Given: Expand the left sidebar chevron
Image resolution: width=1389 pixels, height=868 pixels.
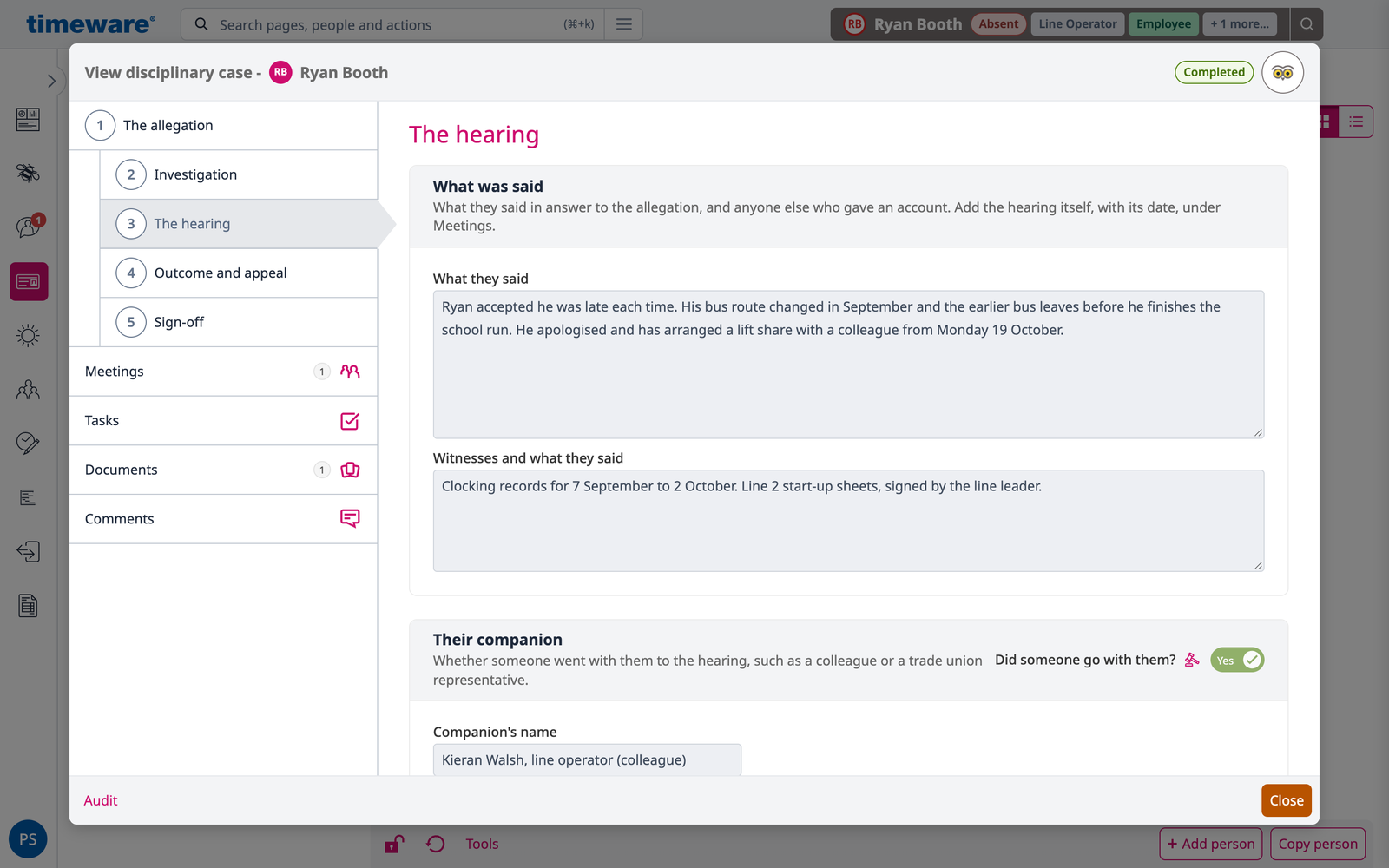Looking at the screenshot, I should click(51, 81).
